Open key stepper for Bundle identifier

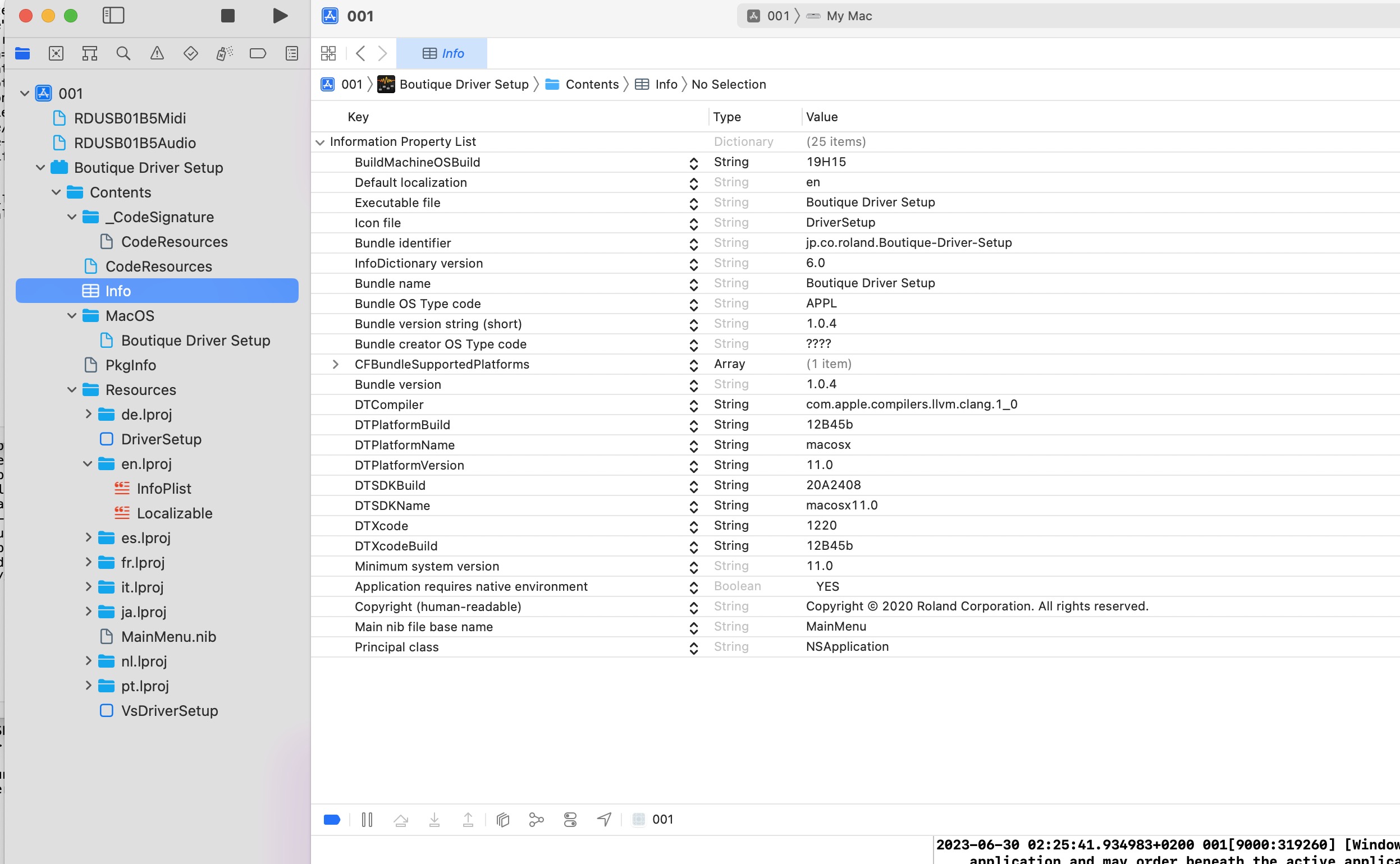[693, 244]
